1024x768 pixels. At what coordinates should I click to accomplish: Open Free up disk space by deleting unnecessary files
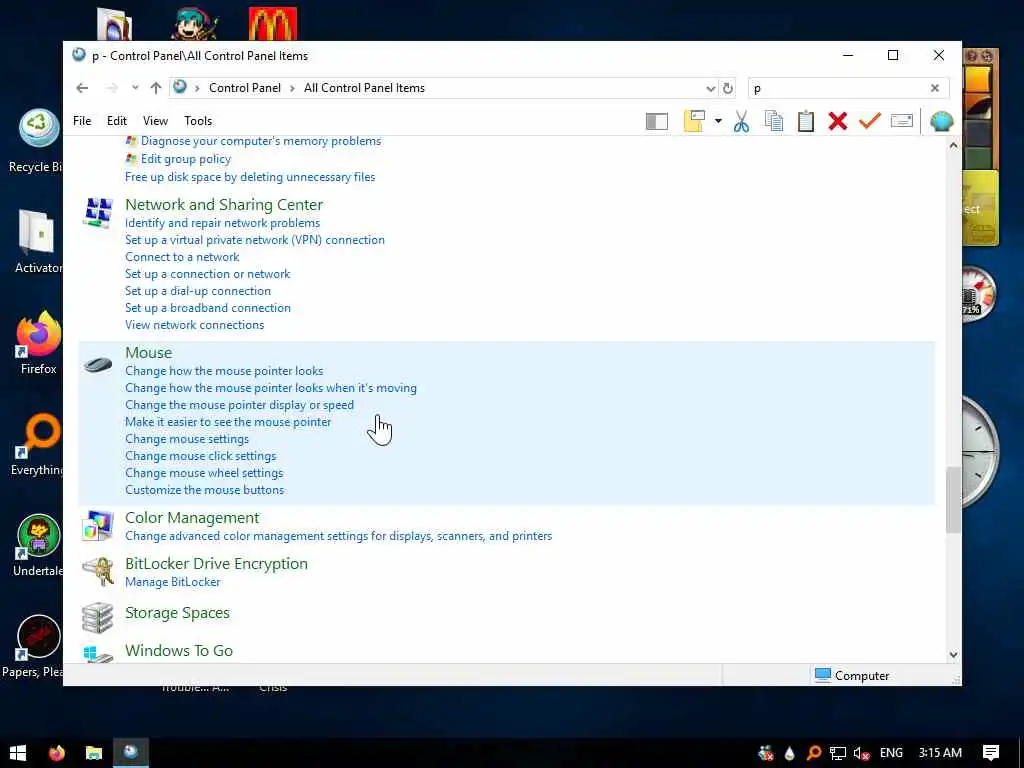coord(250,177)
